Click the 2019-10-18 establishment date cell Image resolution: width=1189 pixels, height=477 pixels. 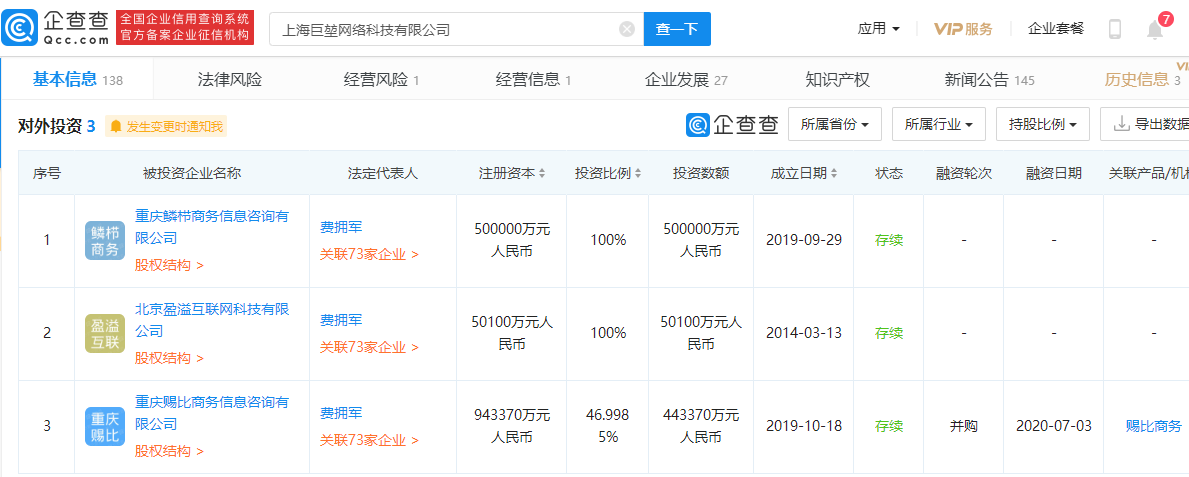coord(804,425)
